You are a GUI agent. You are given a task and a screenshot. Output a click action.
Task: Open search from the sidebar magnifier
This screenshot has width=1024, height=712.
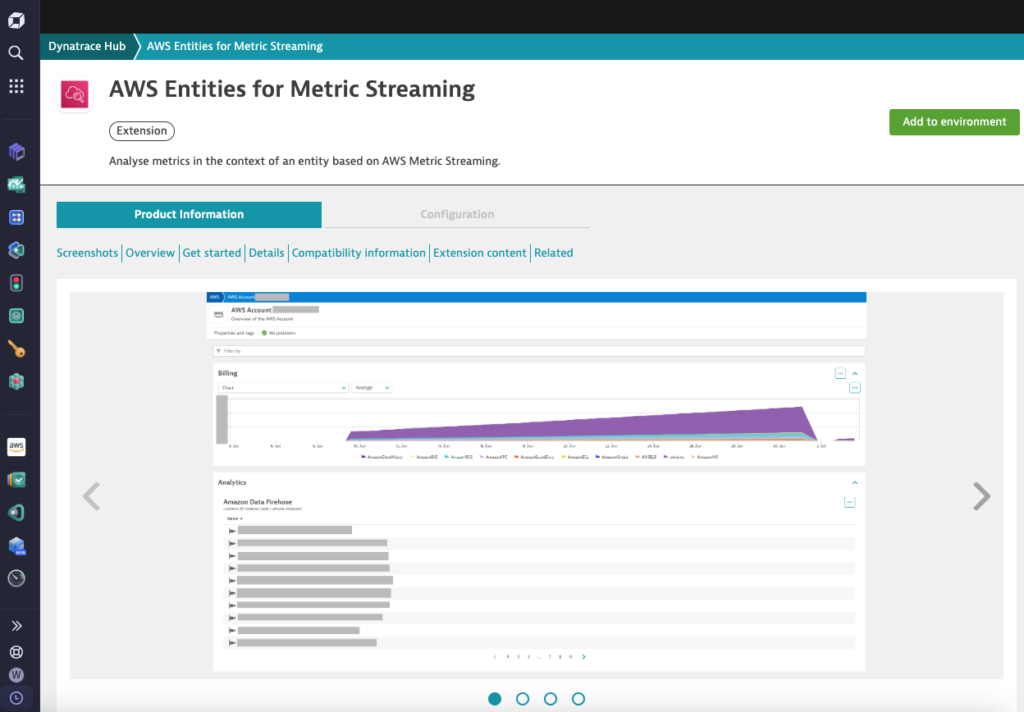[x=16, y=53]
